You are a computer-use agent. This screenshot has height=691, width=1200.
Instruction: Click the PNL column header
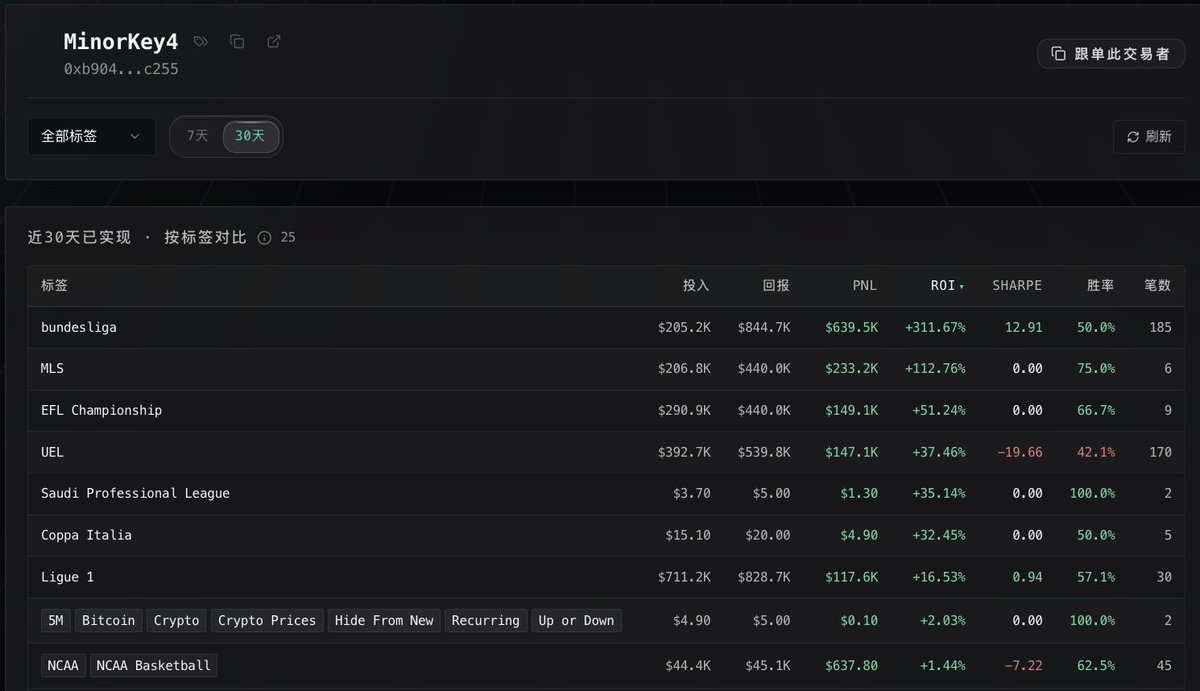865,286
